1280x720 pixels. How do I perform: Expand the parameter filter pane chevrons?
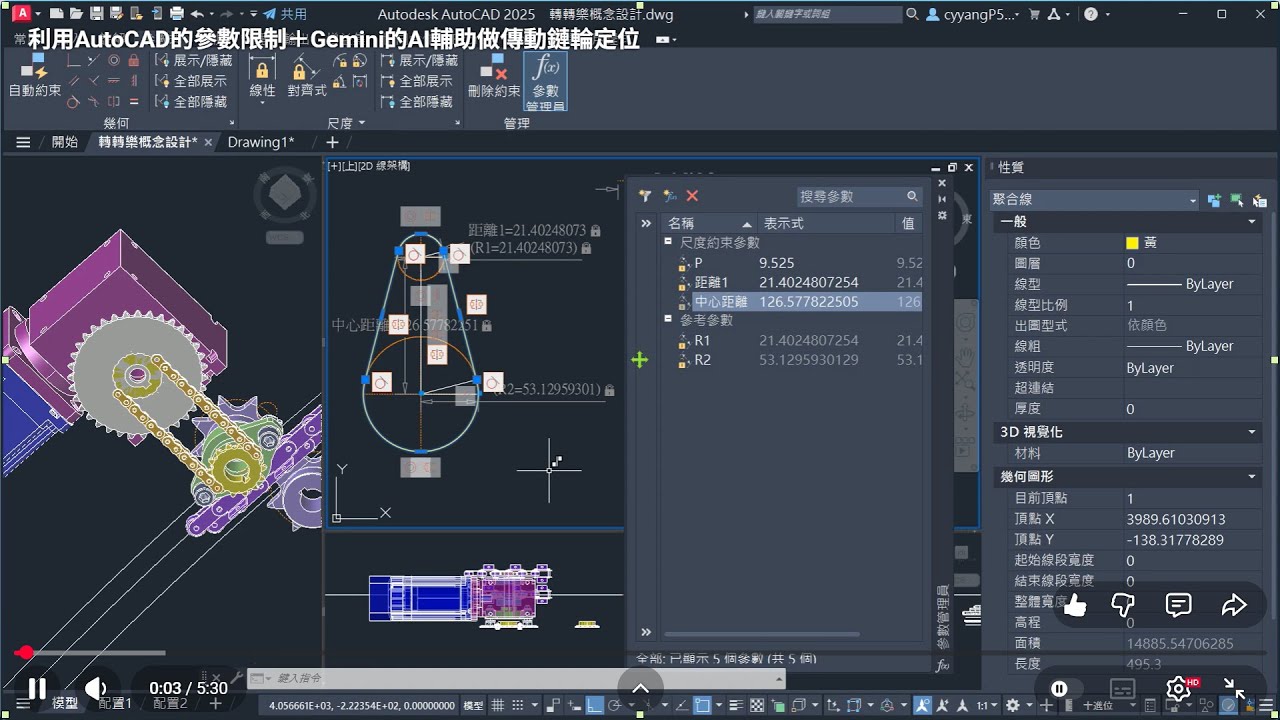646,223
